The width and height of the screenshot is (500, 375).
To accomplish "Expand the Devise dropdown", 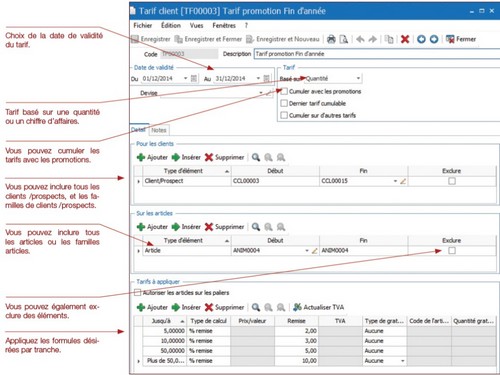I will [x=261, y=93].
